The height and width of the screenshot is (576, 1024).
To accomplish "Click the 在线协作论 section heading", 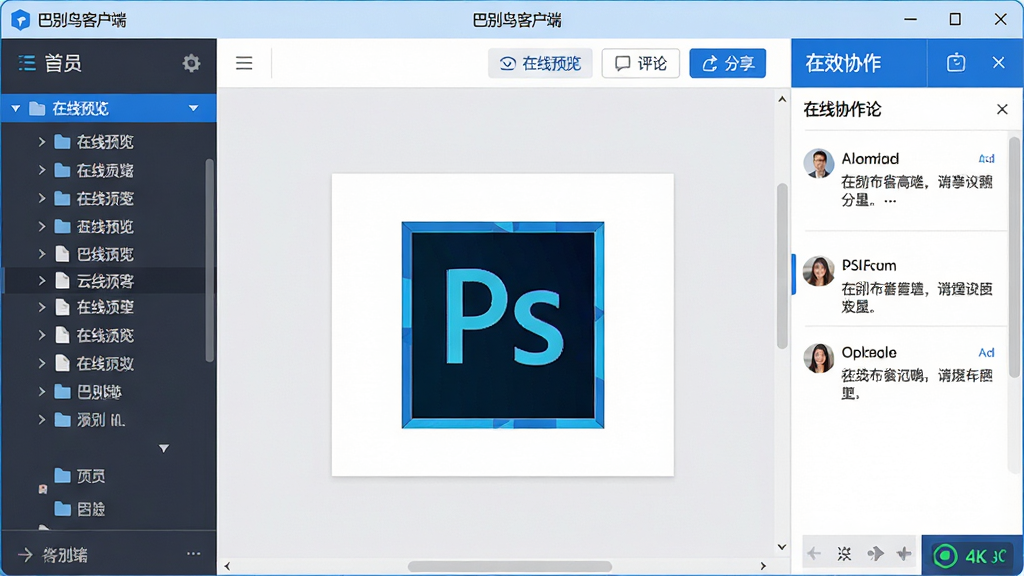I will [x=842, y=109].
